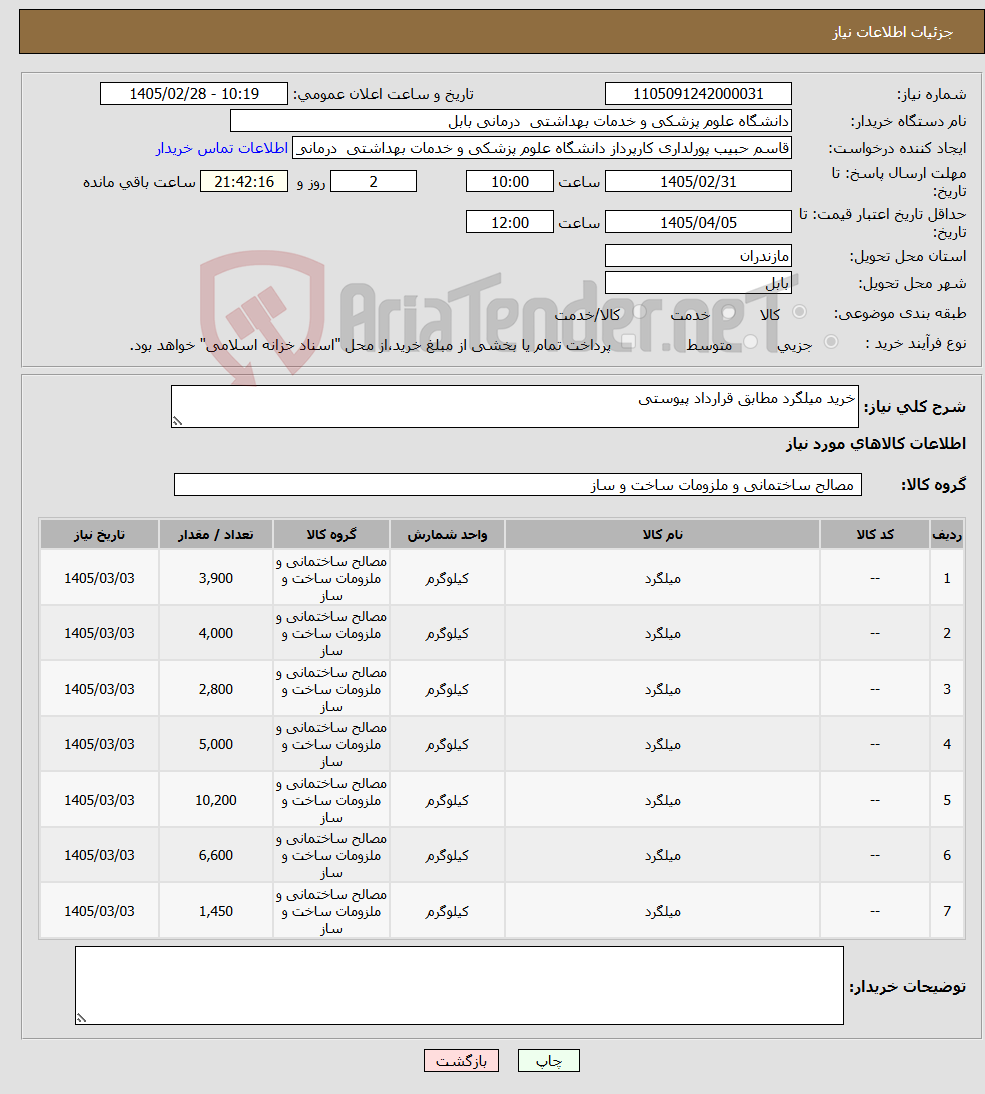Select the کالا/خدمت radio button
Viewport: 985px width, 1094px height.
pos(639,313)
